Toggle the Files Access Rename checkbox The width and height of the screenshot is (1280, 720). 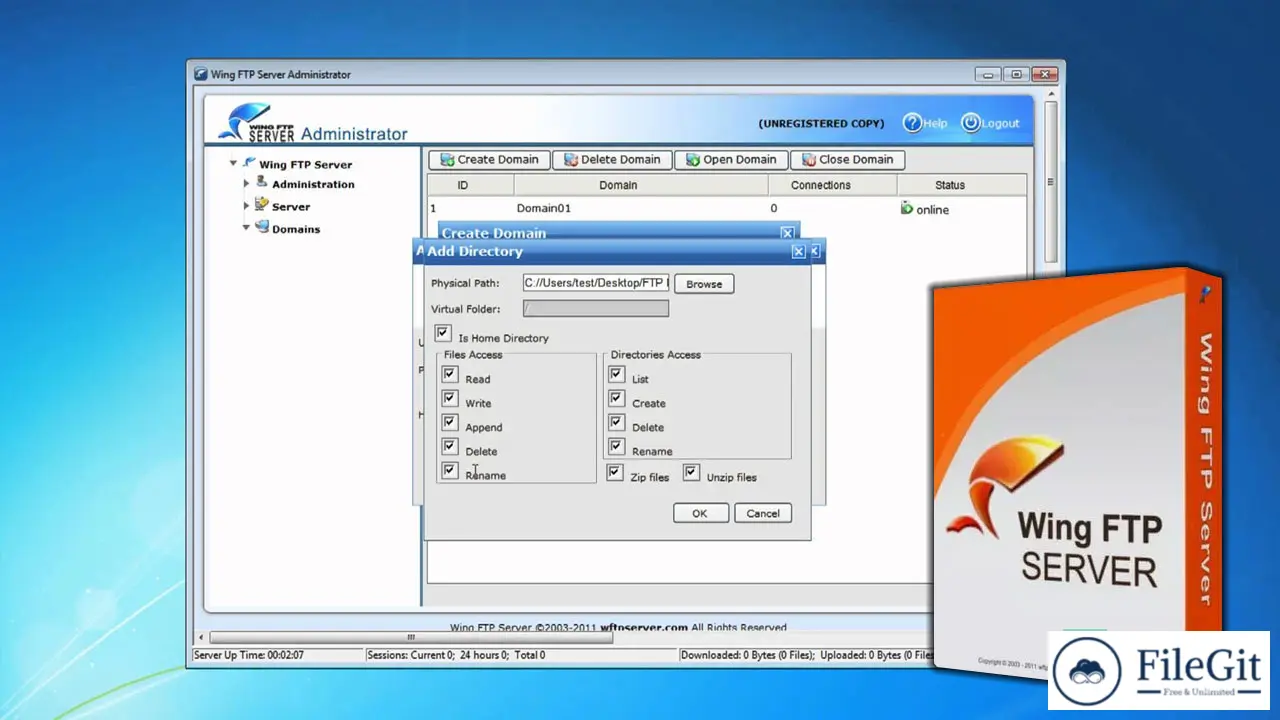point(450,470)
